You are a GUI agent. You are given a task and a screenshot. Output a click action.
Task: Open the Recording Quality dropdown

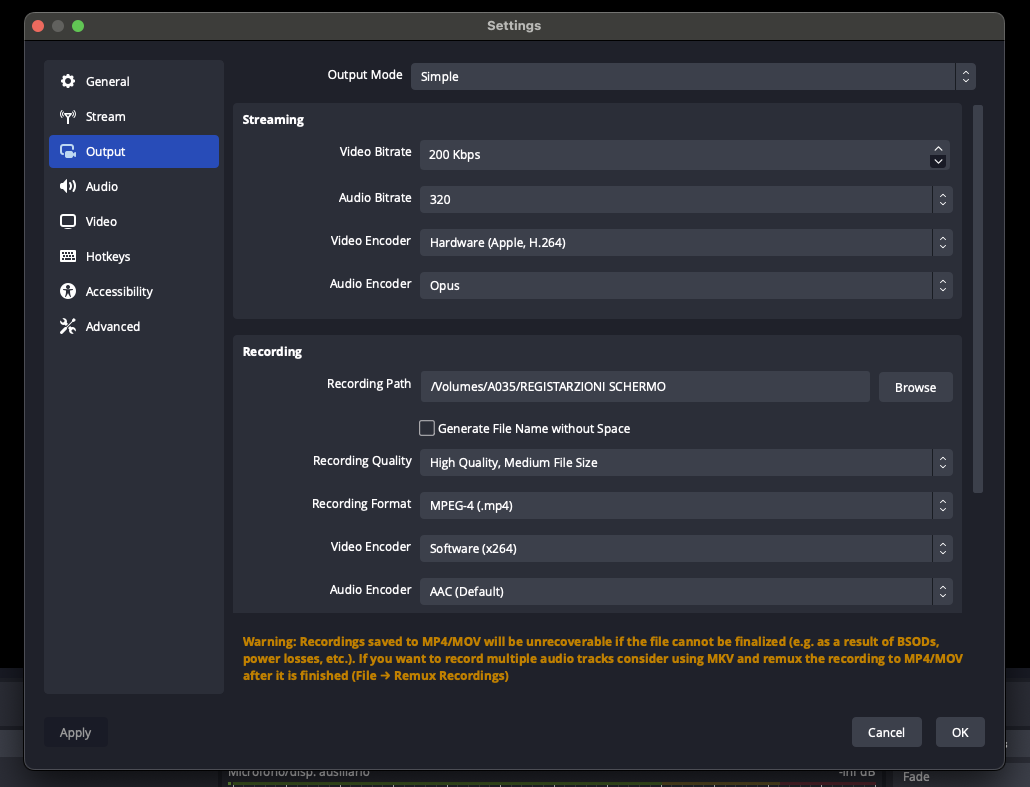point(685,462)
